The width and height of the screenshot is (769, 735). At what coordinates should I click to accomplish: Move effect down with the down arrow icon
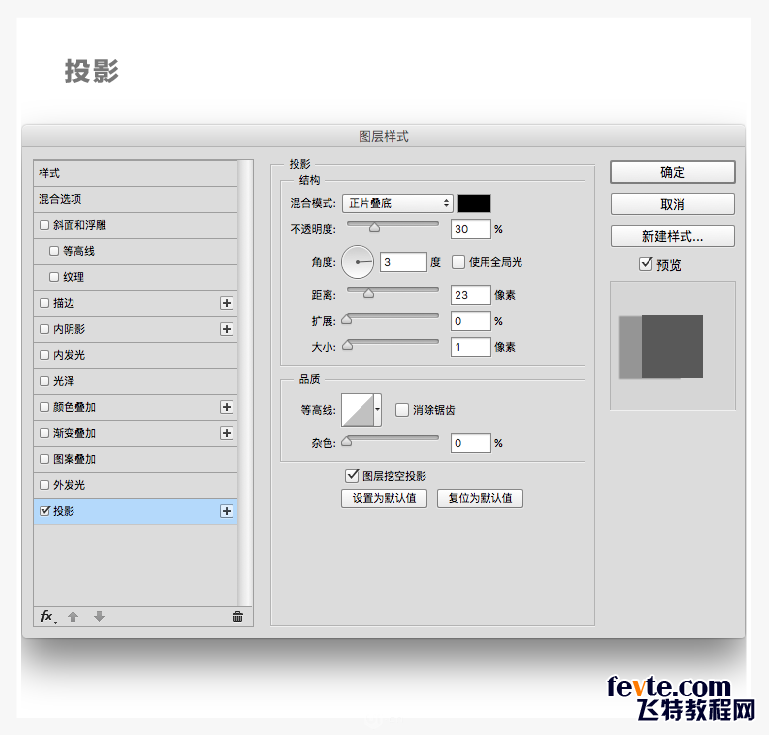point(100,617)
